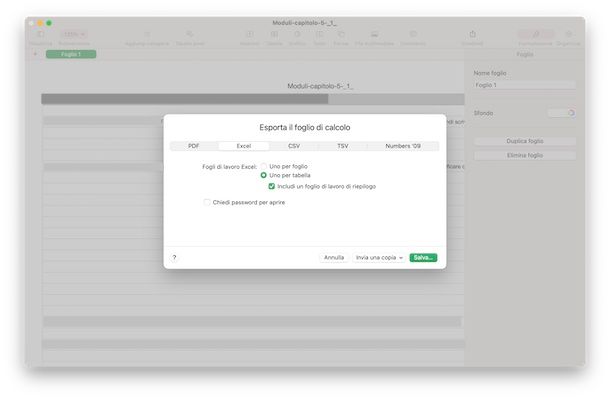Screen dimensions: 610x399
Task: Click the Aggiungi categoria toolbar icon
Action: pos(147,35)
